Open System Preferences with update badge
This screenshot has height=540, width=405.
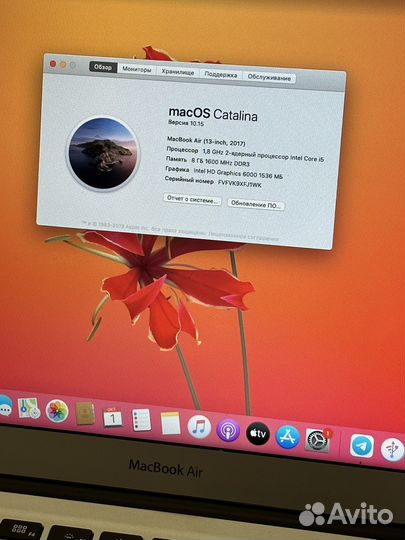(x=318, y=440)
